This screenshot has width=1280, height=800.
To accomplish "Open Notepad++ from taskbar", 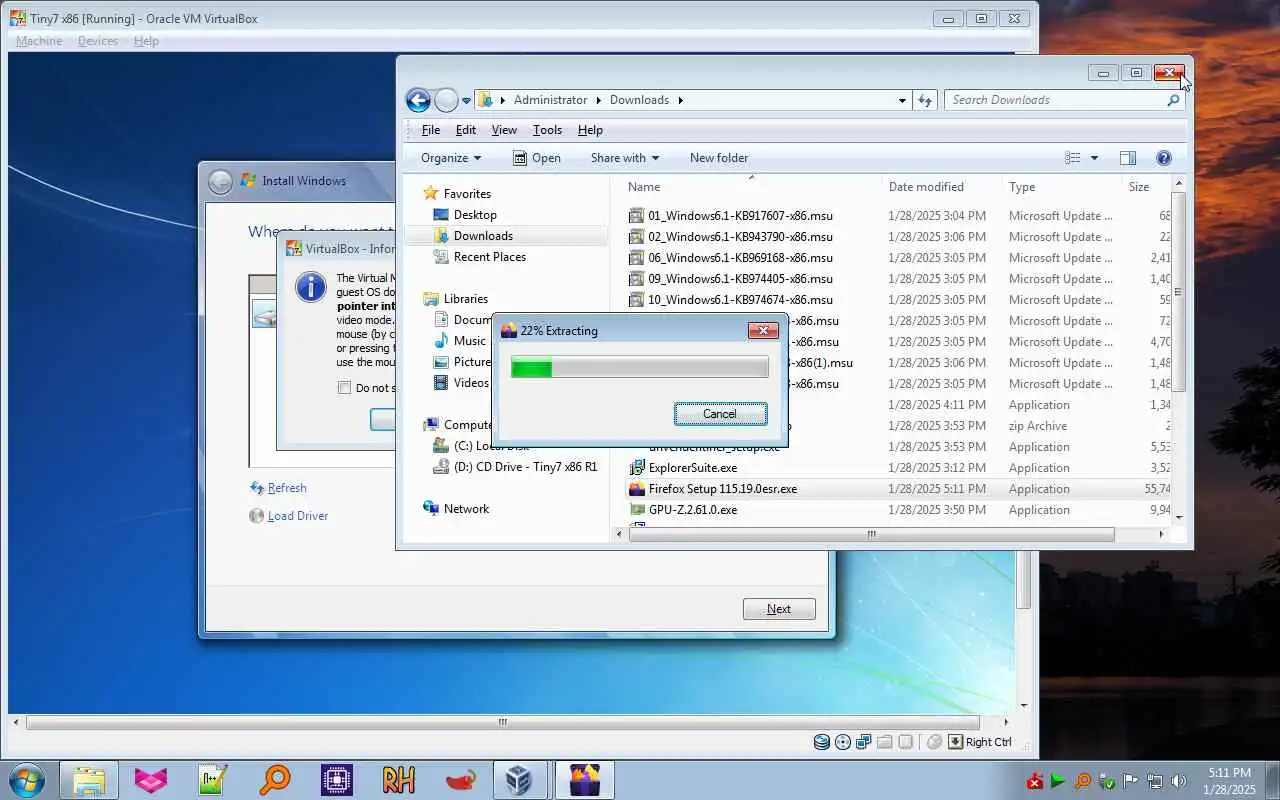I will [x=213, y=780].
